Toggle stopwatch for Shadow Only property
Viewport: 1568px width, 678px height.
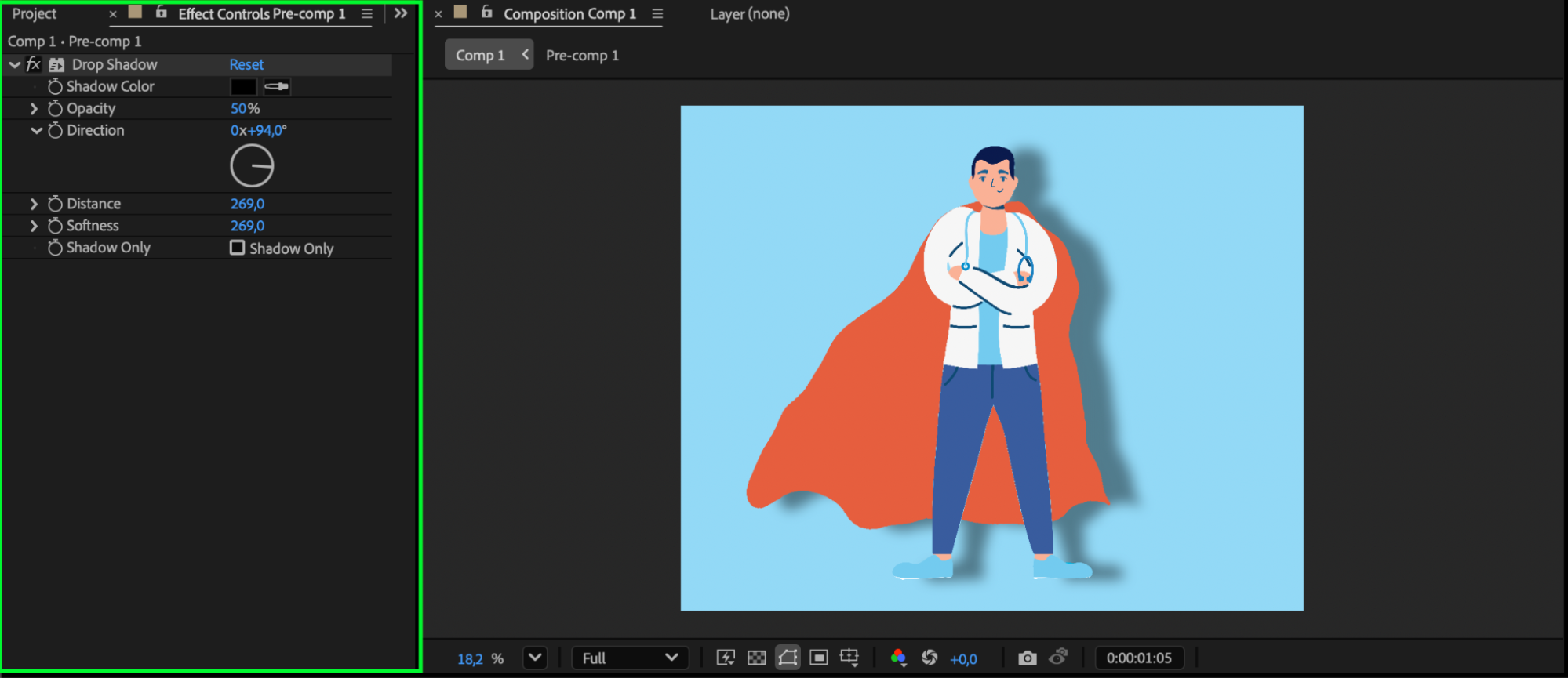coord(55,248)
